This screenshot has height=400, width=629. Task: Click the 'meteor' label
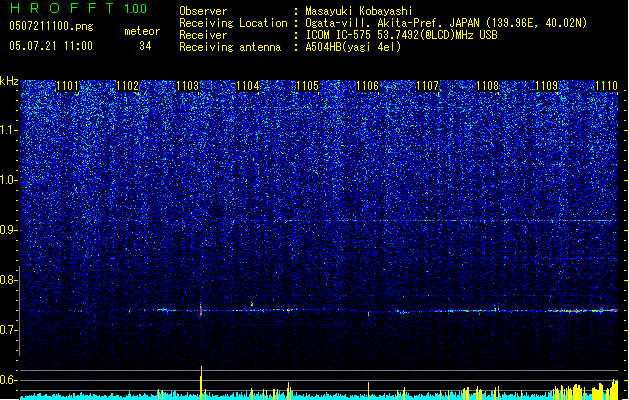142,31
